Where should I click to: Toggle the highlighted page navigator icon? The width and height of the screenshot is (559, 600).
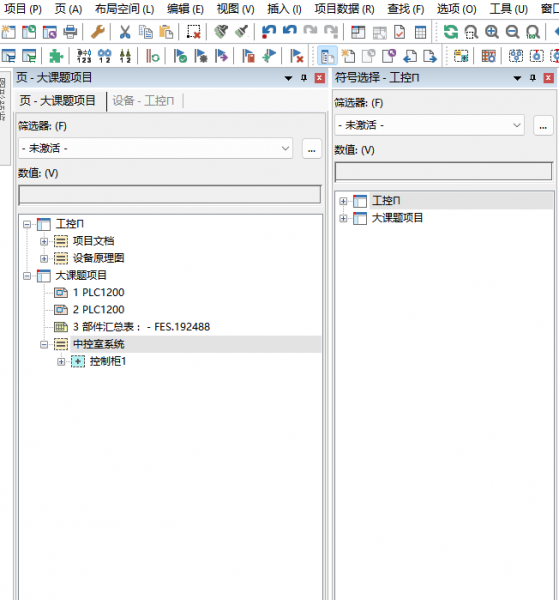coord(328,56)
